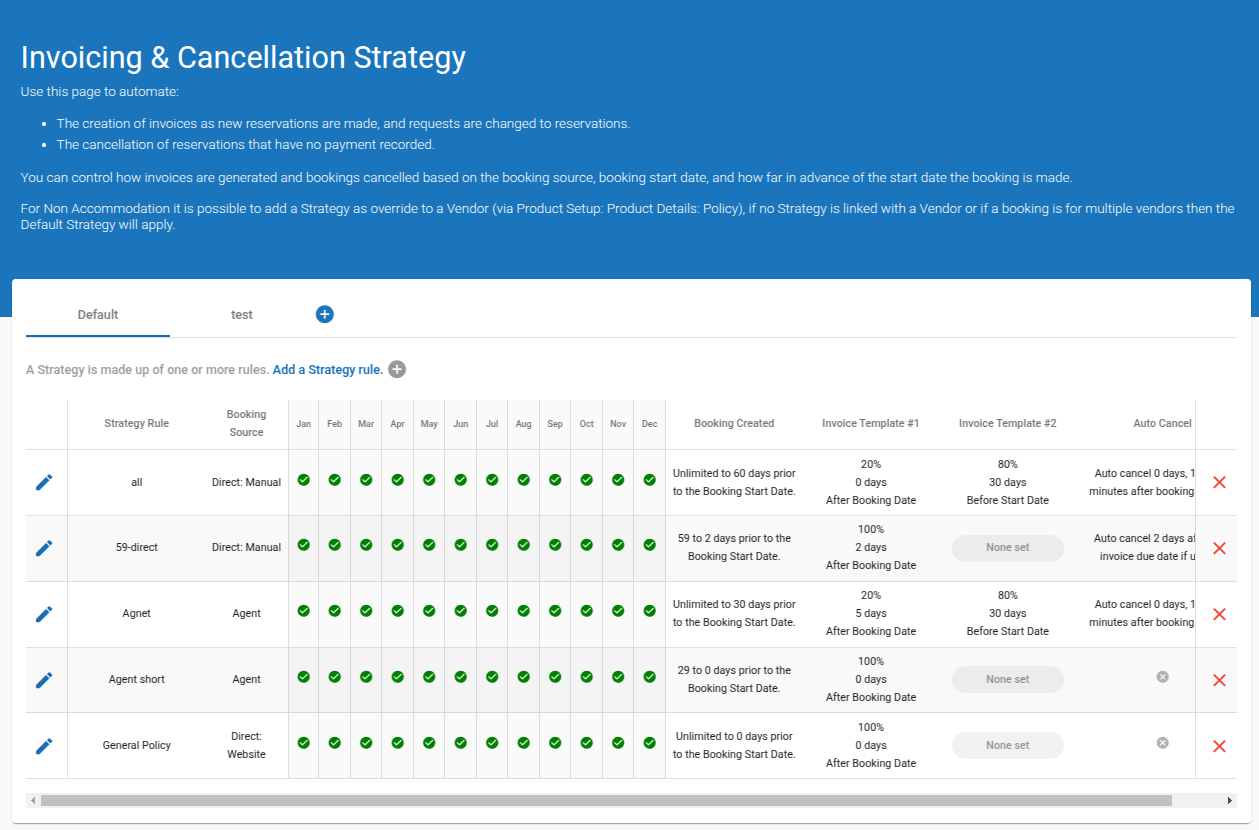The image size is (1259, 830).
Task: Edit the Agent short rule via pencil icon
Action: (x=44, y=680)
